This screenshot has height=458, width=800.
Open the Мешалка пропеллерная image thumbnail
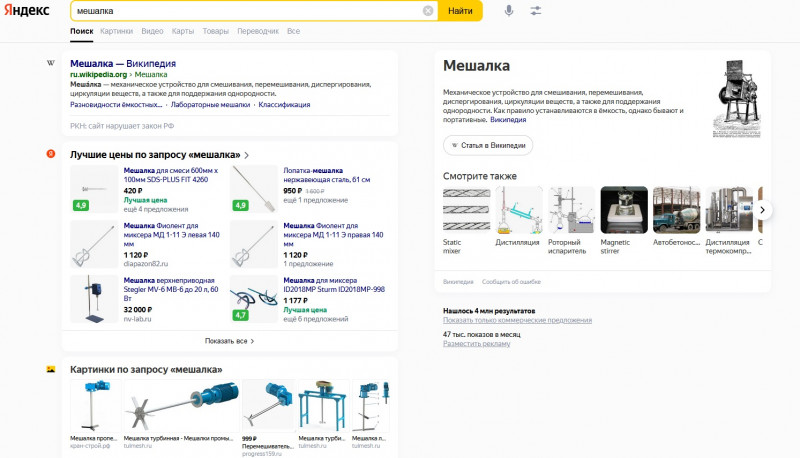click(94, 406)
